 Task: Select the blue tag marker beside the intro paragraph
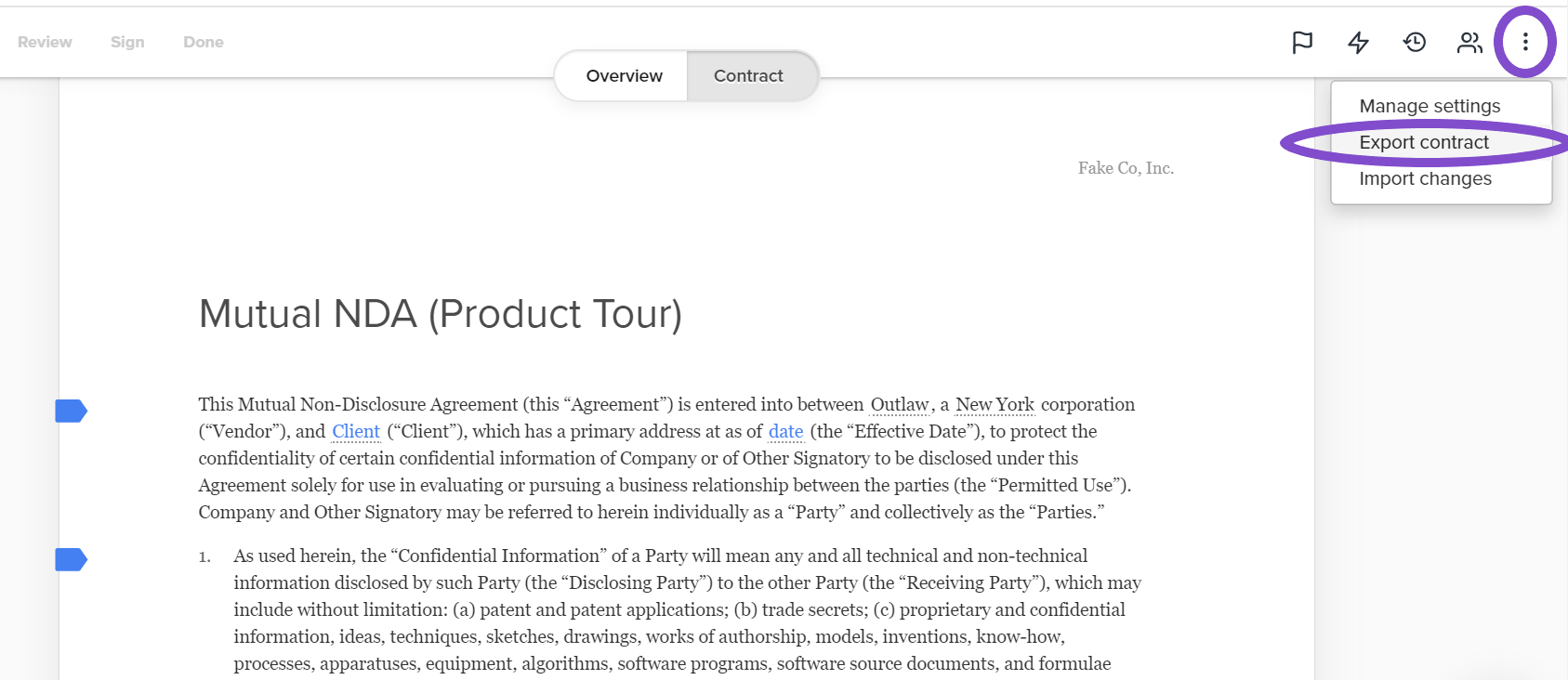(71, 411)
